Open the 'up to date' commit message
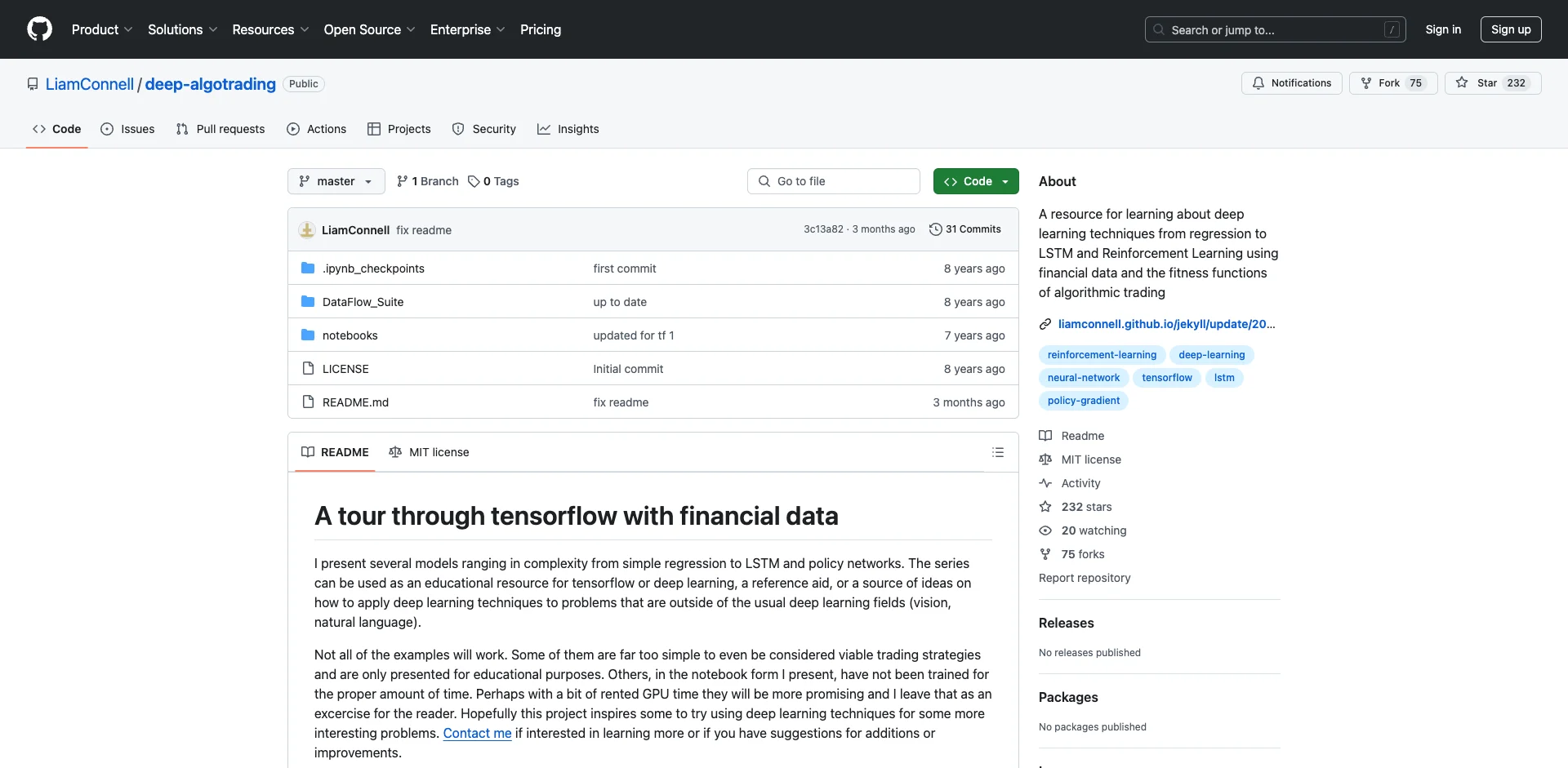The width and height of the screenshot is (1568, 768). coord(620,302)
